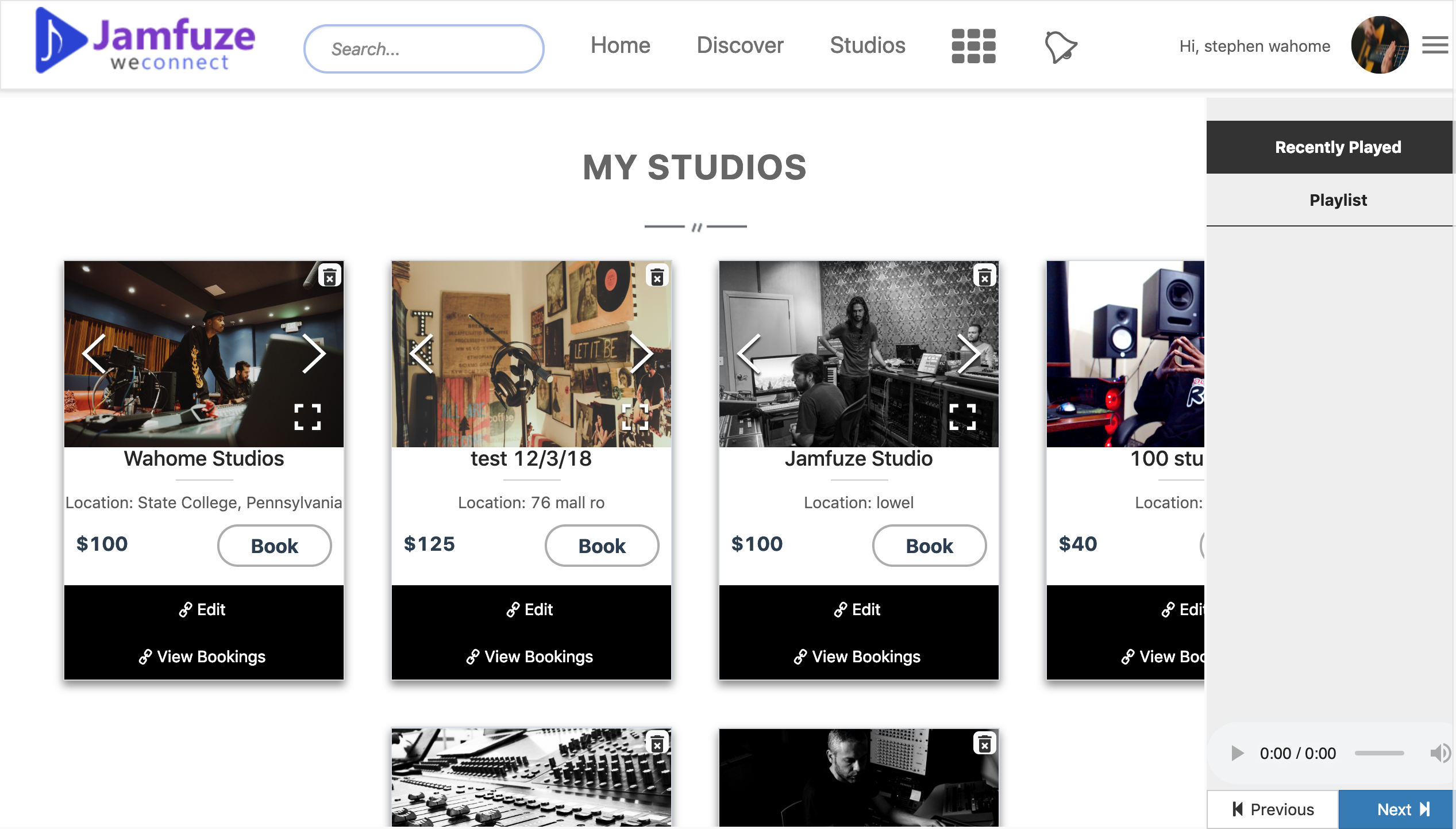The image size is (1456, 829).
Task: Book the Jamfuze Studio
Action: (929, 546)
